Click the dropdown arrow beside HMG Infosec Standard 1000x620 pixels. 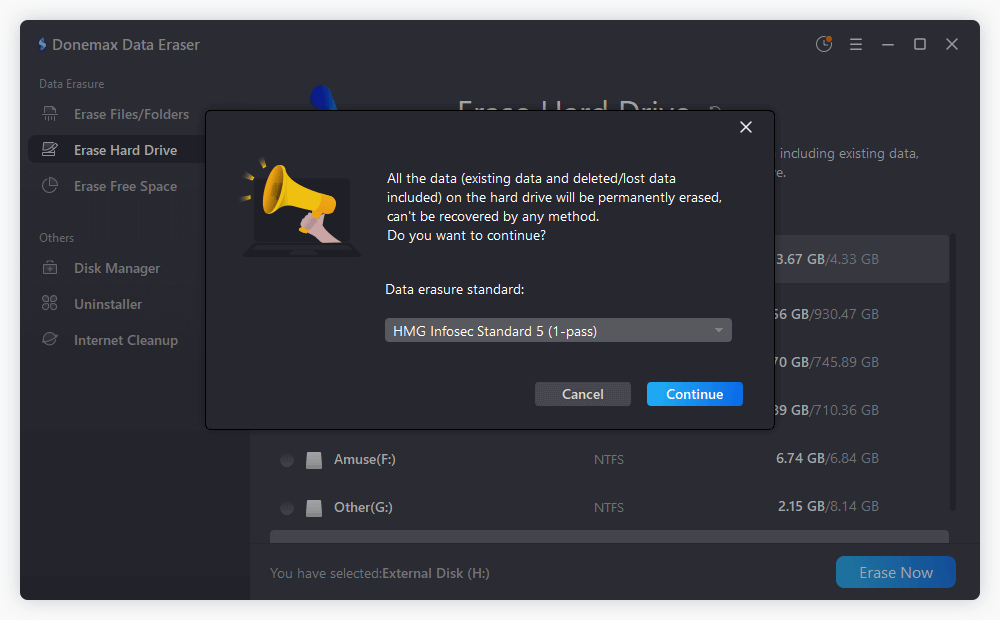pyautogui.click(x=719, y=330)
